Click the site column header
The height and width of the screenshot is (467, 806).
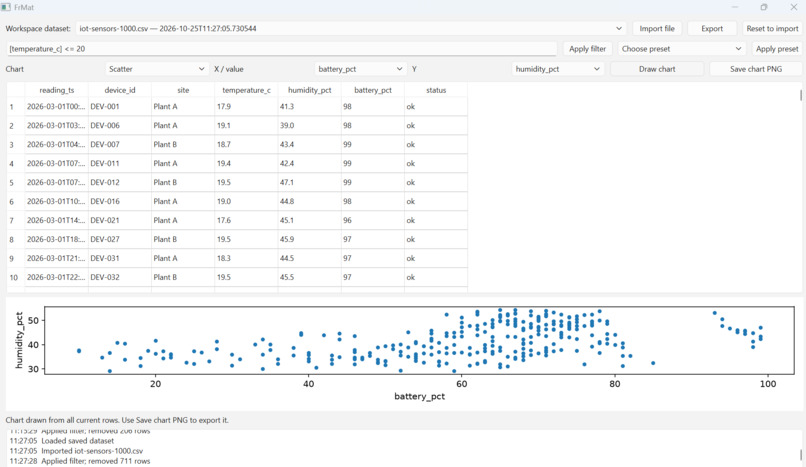point(183,90)
